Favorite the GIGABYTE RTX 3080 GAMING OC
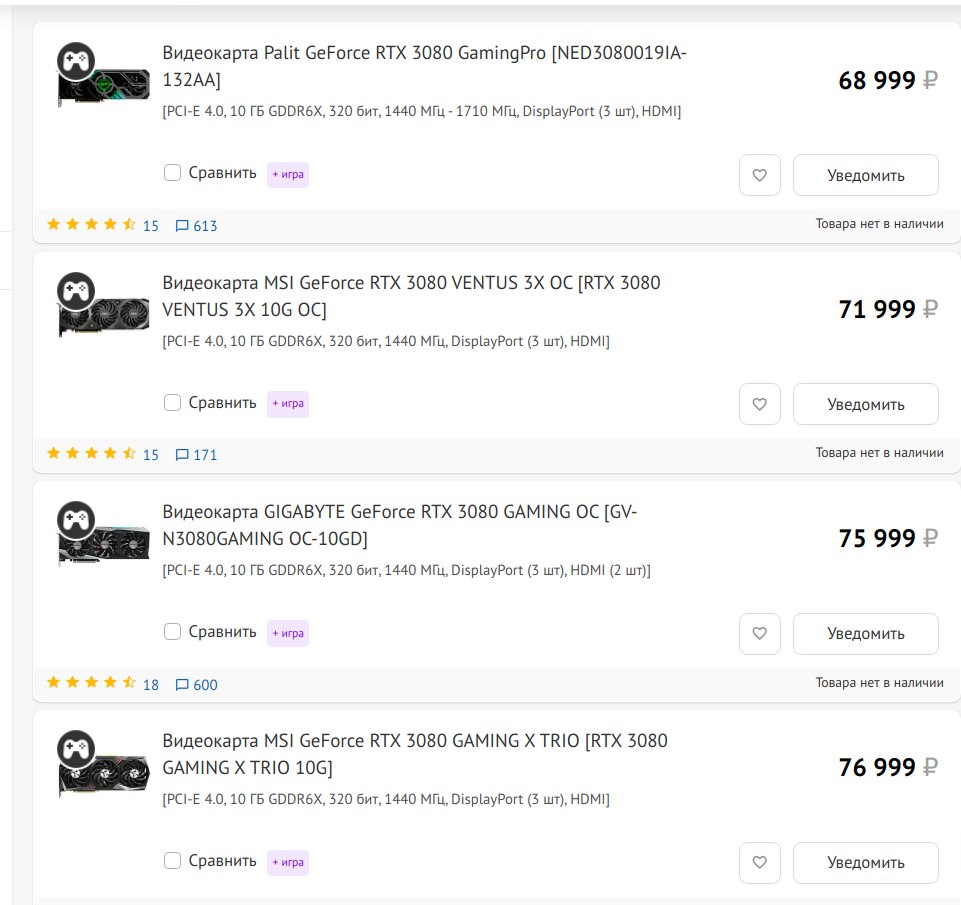Viewport: 961px width, 905px height. click(759, 634)
